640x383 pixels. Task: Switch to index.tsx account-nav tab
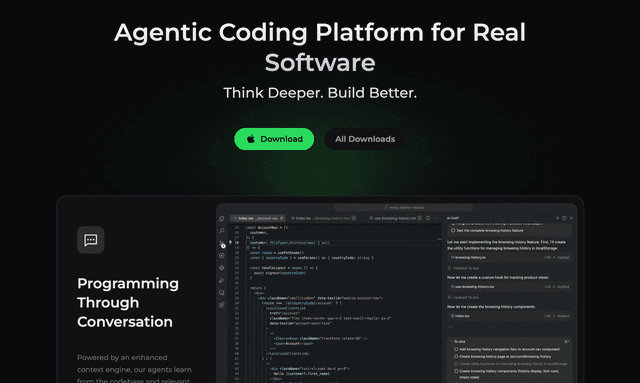[257, 218]
